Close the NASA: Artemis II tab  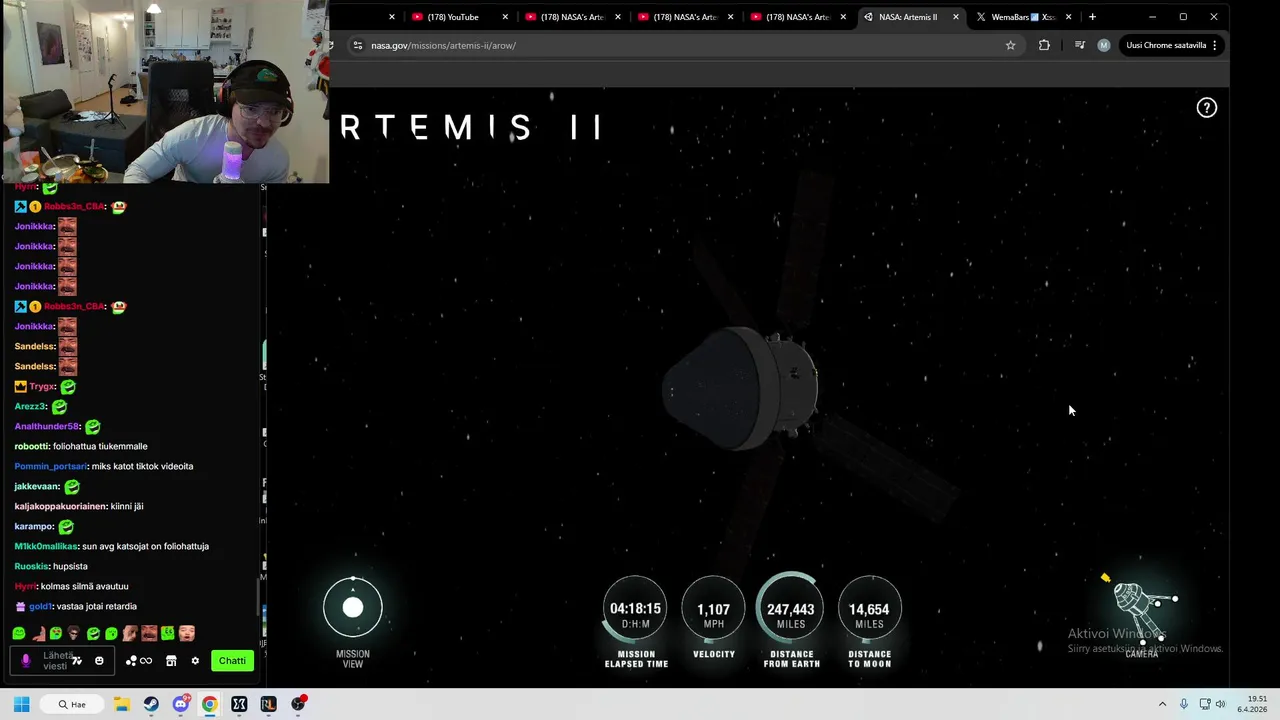[x=957, y=17]
